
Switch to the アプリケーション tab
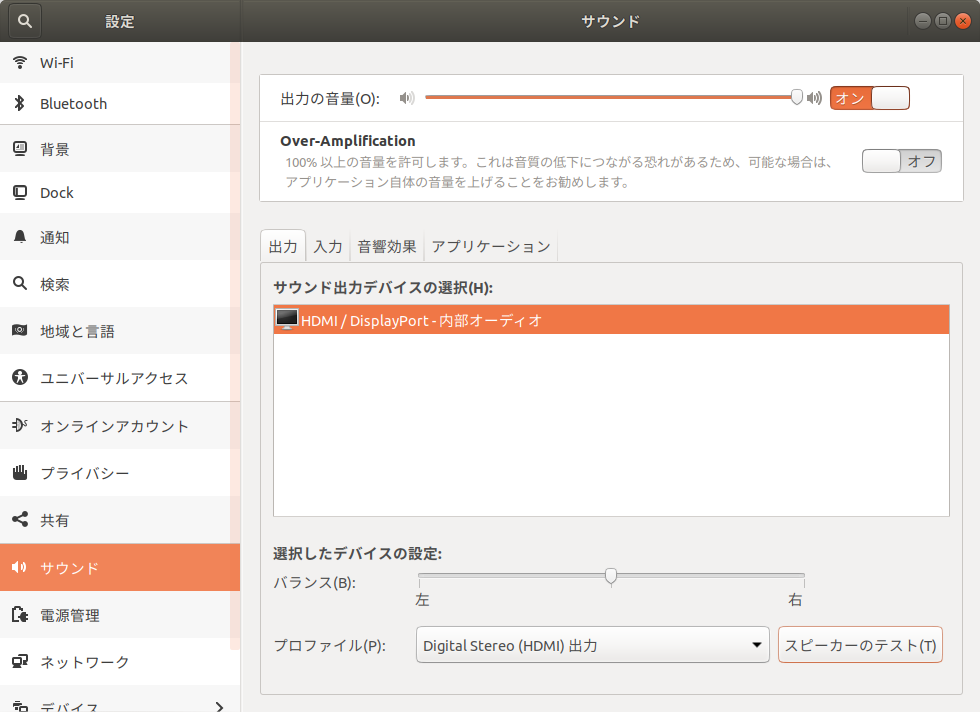pos(491,246)
